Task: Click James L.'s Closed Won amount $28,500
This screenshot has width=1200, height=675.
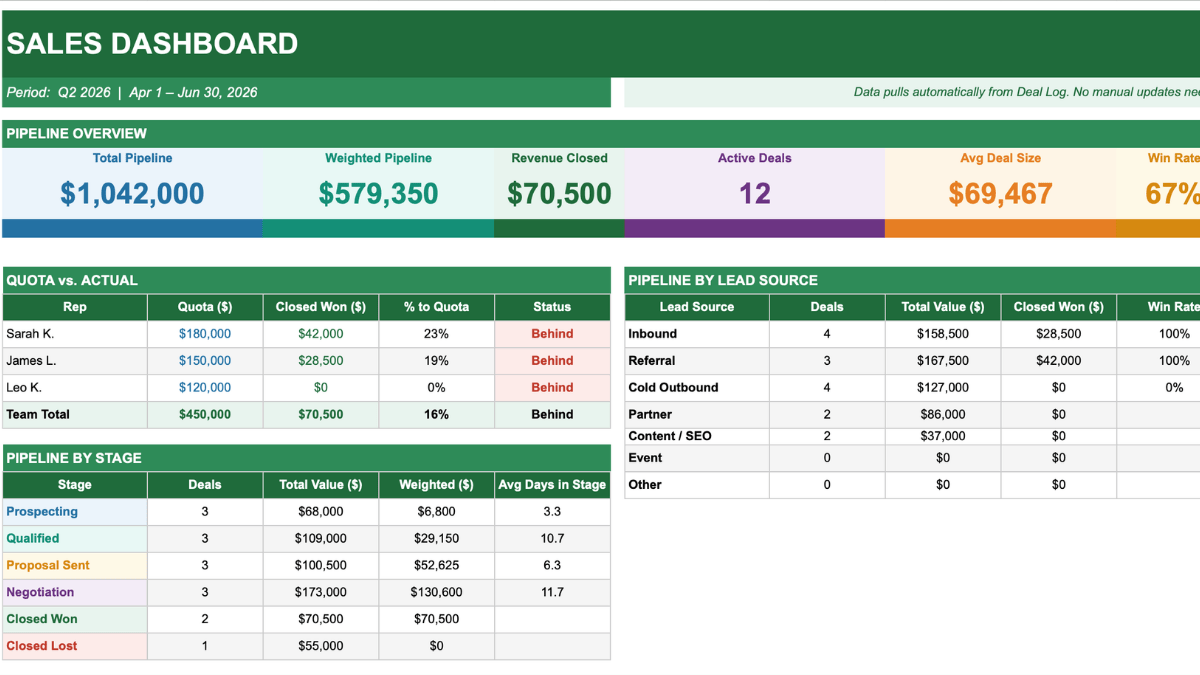Action: tap(320, 360)
